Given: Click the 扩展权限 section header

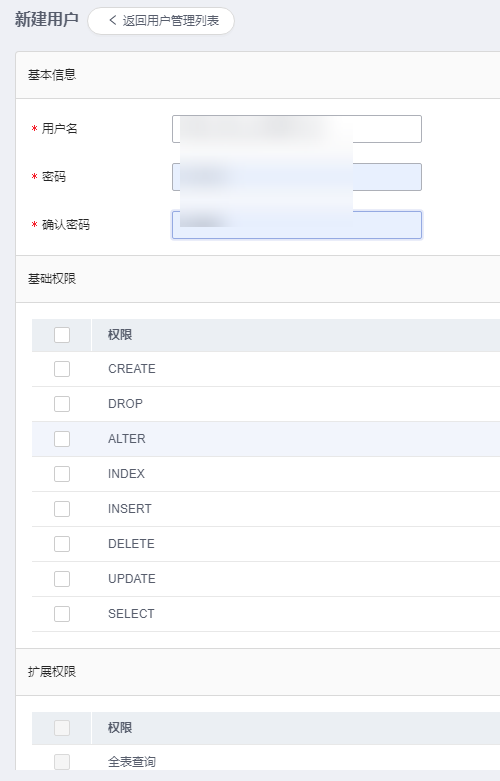Looking at the screenshot, I should 52,672.
